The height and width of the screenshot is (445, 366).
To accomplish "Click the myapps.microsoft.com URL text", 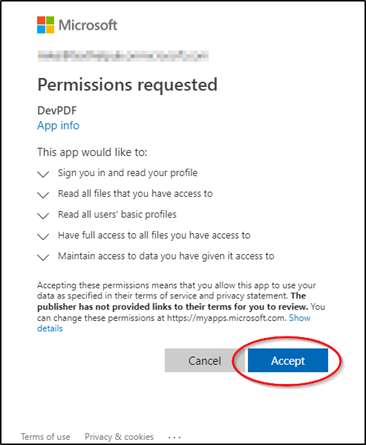I will click(227, 318).
